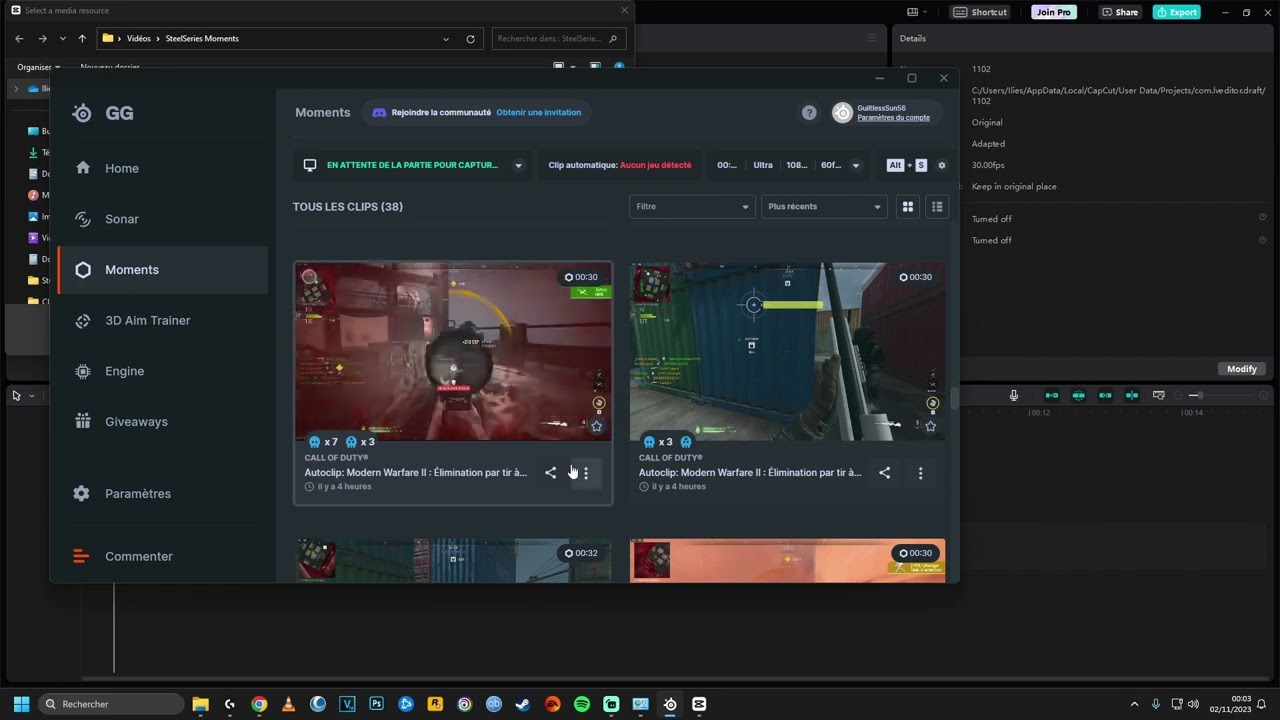This screenshot has width=1280, height=720.
Task: Open more options for the second clip
Action: click(920, 473)
